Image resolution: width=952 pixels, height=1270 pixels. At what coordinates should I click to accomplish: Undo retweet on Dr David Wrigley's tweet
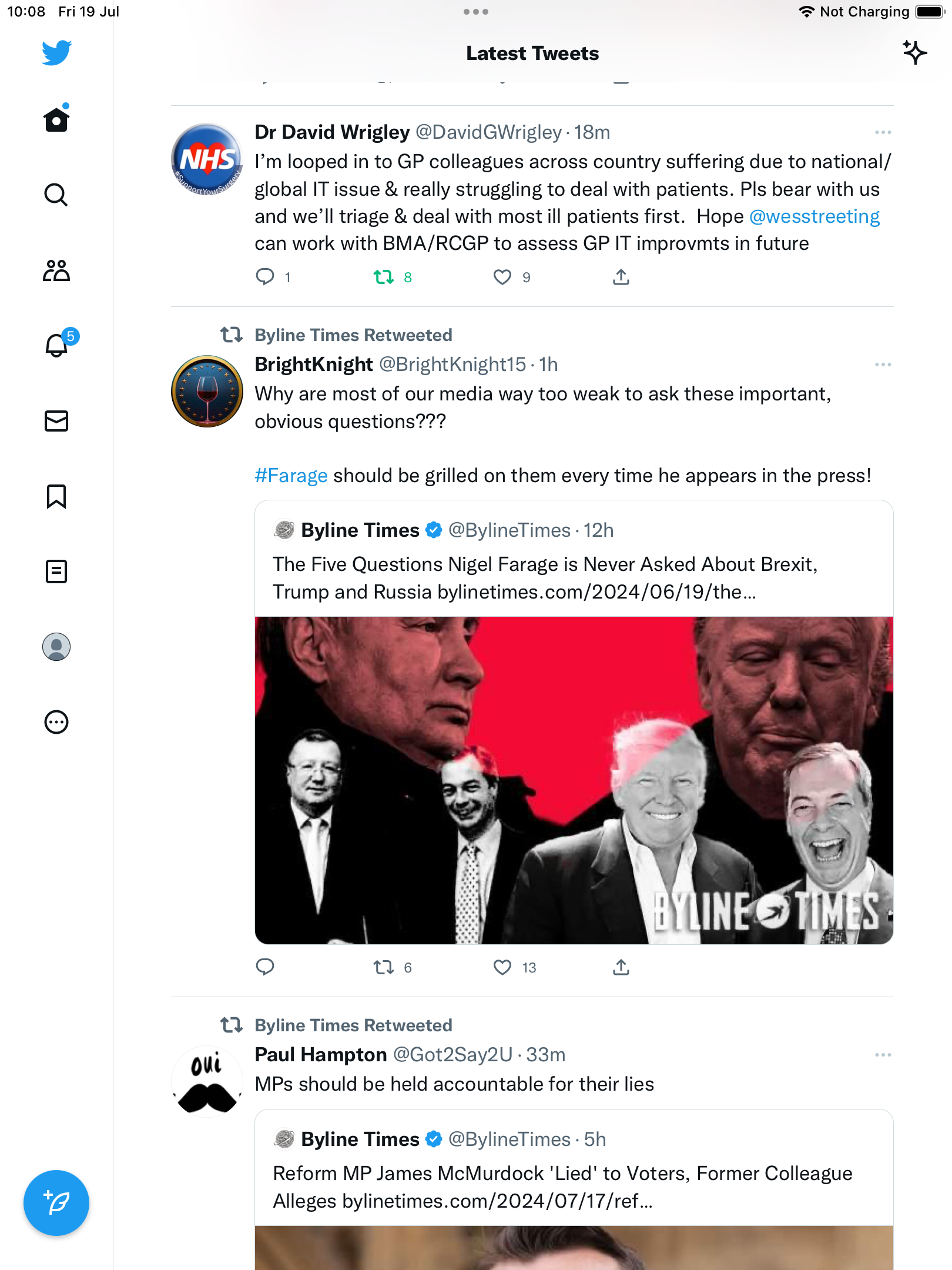click(384, 277)
